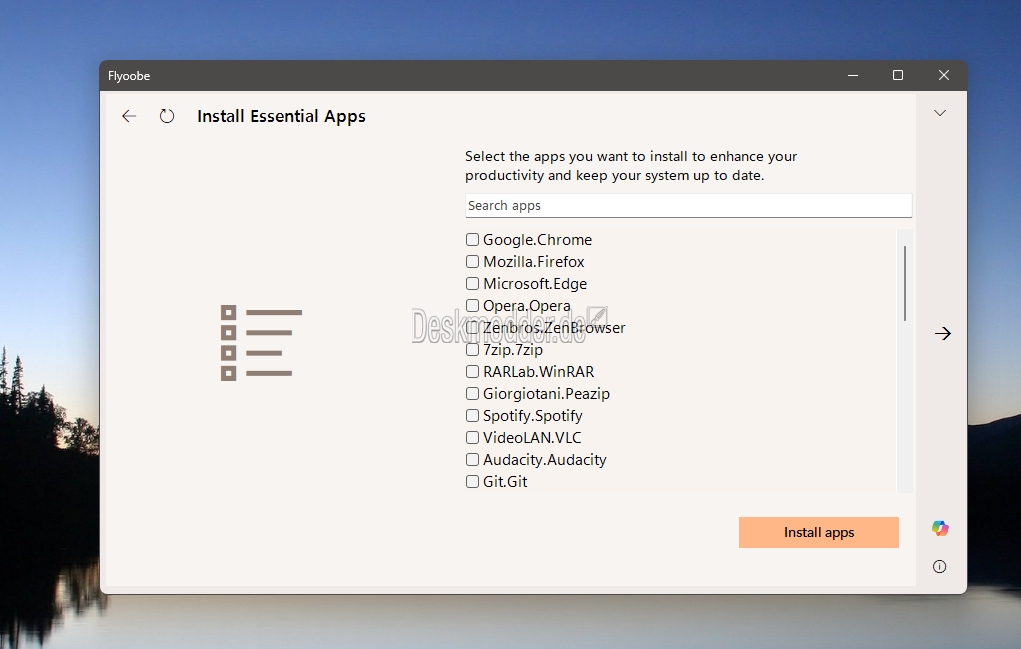This screenshot has height=649, width=1021.
Task: Click the app list scrollbar thumb
Action: click(904, 283)
